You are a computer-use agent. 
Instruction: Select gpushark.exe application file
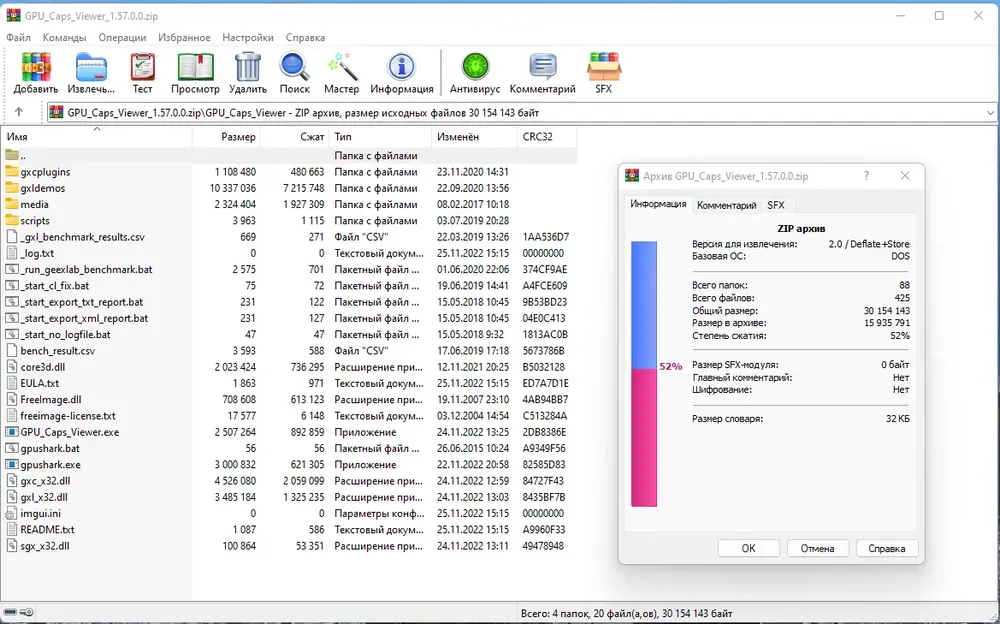(x=50, y=464)
